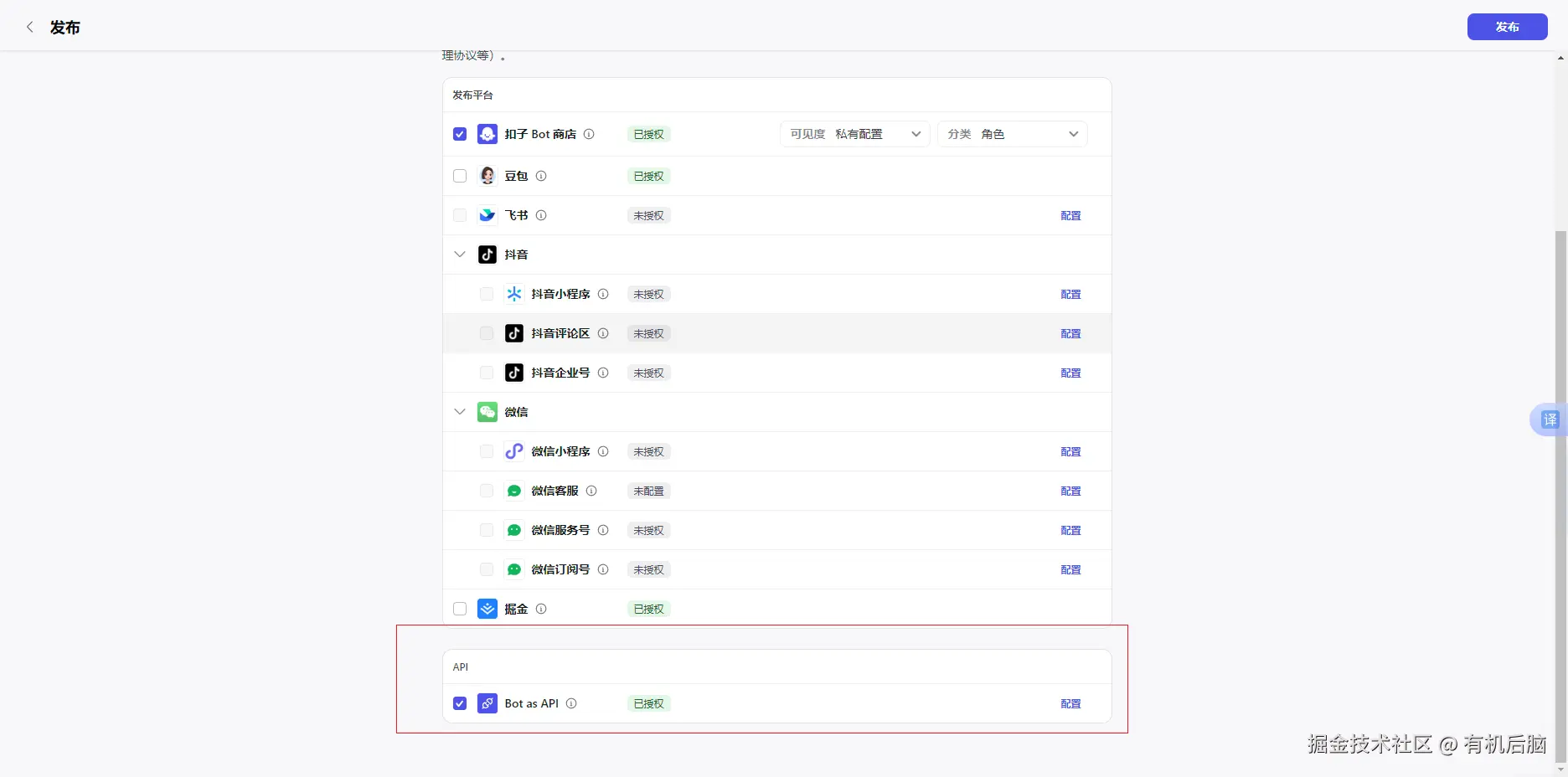The width and height of the screenshot is (1568, 777).
Task: Click the 未配置 tag on 微信客服 row
Action: pos(649,491)
